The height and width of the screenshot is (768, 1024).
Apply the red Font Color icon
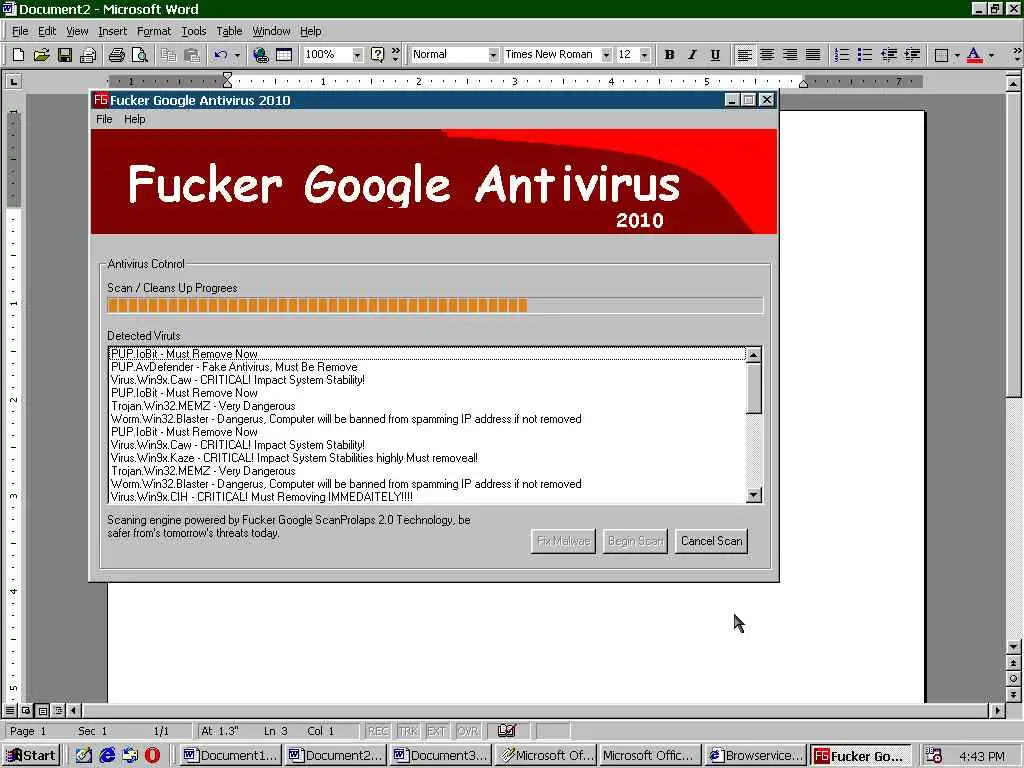[974, 55]
